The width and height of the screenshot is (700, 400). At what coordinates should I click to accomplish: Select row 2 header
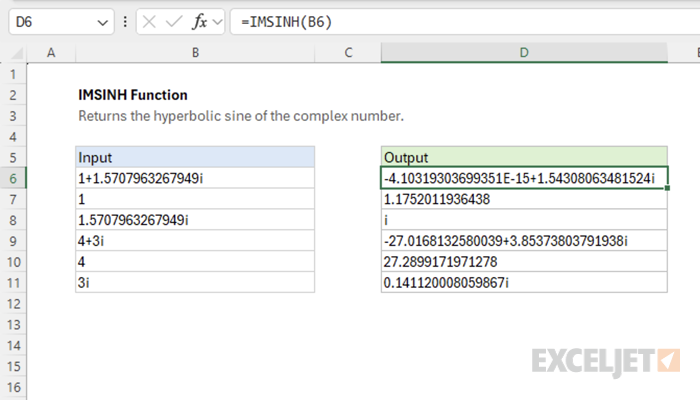pyautogui.click(x=13, y=95)
